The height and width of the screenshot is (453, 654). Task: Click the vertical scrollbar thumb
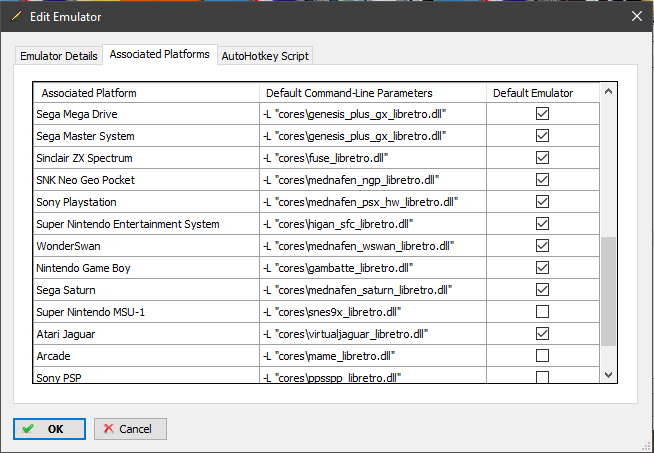(x=608, y=290)
